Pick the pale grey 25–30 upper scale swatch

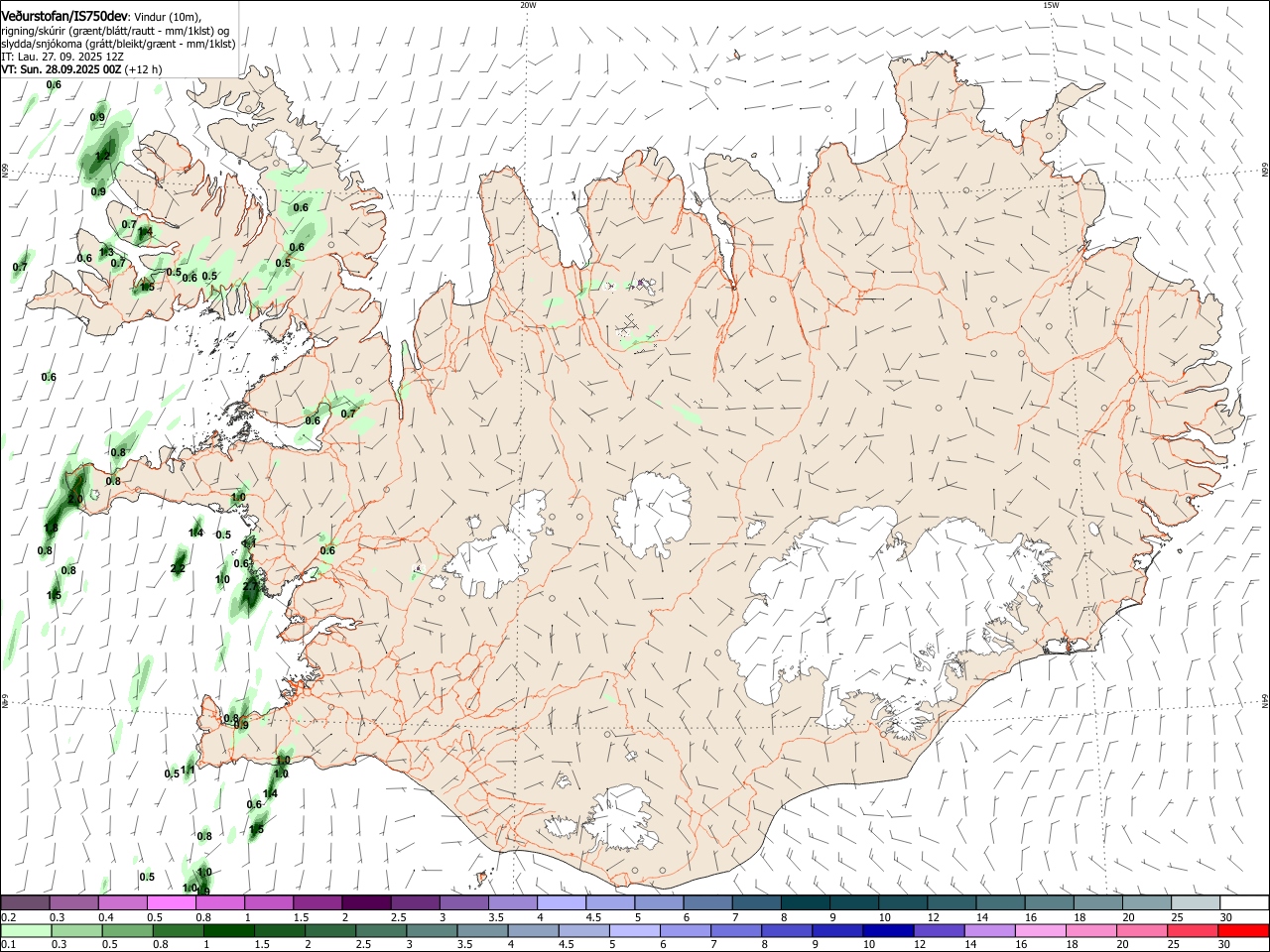[1196, 902]
